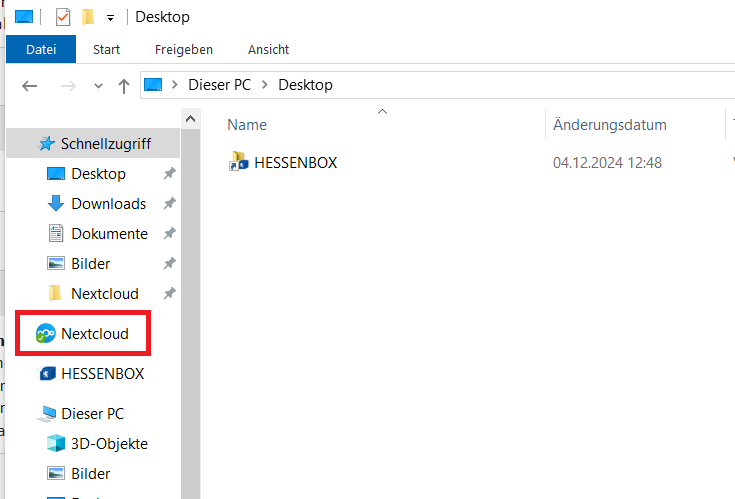Switch to the Ansicht ribbon tab
735x499 pixels.
268,49
